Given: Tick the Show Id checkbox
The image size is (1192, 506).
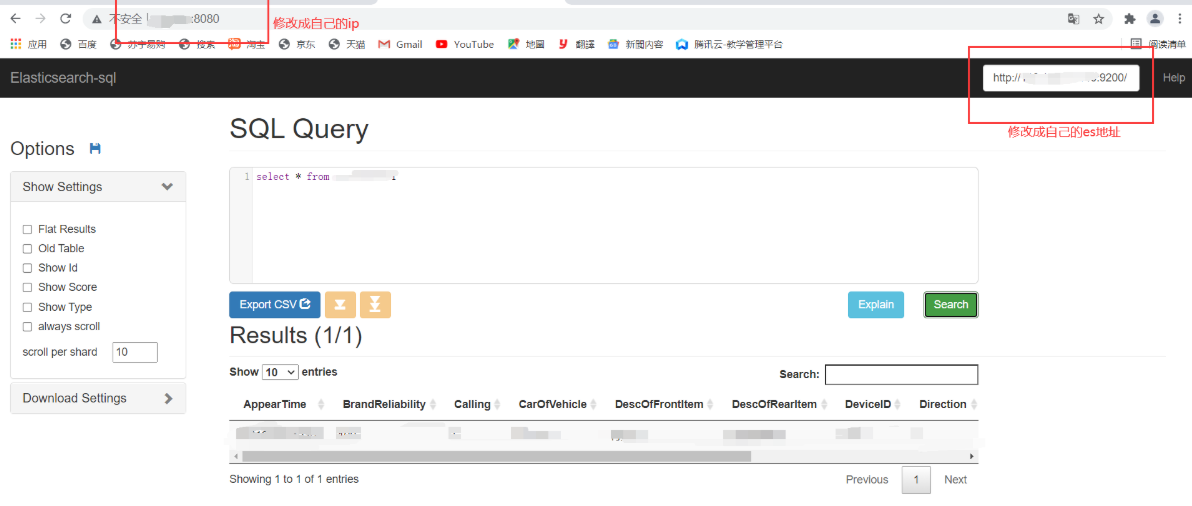Looking at the screenshot, I should [27, 268].
